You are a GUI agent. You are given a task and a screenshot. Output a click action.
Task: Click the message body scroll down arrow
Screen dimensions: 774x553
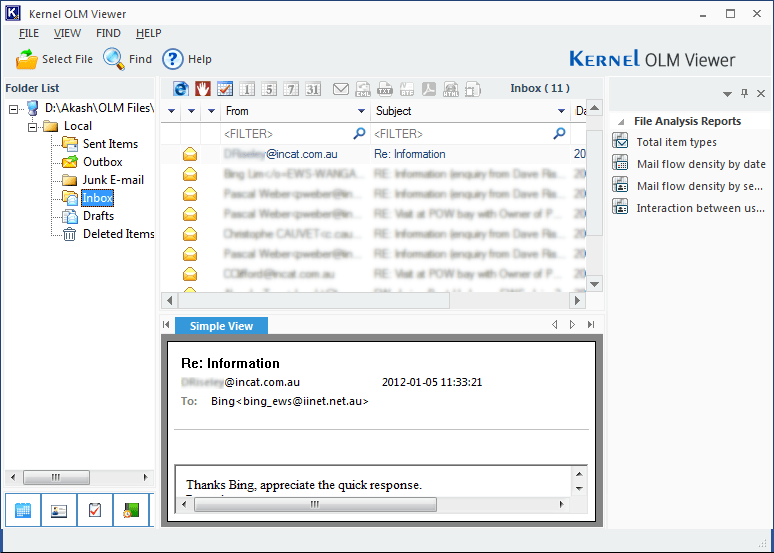point(580,489)
